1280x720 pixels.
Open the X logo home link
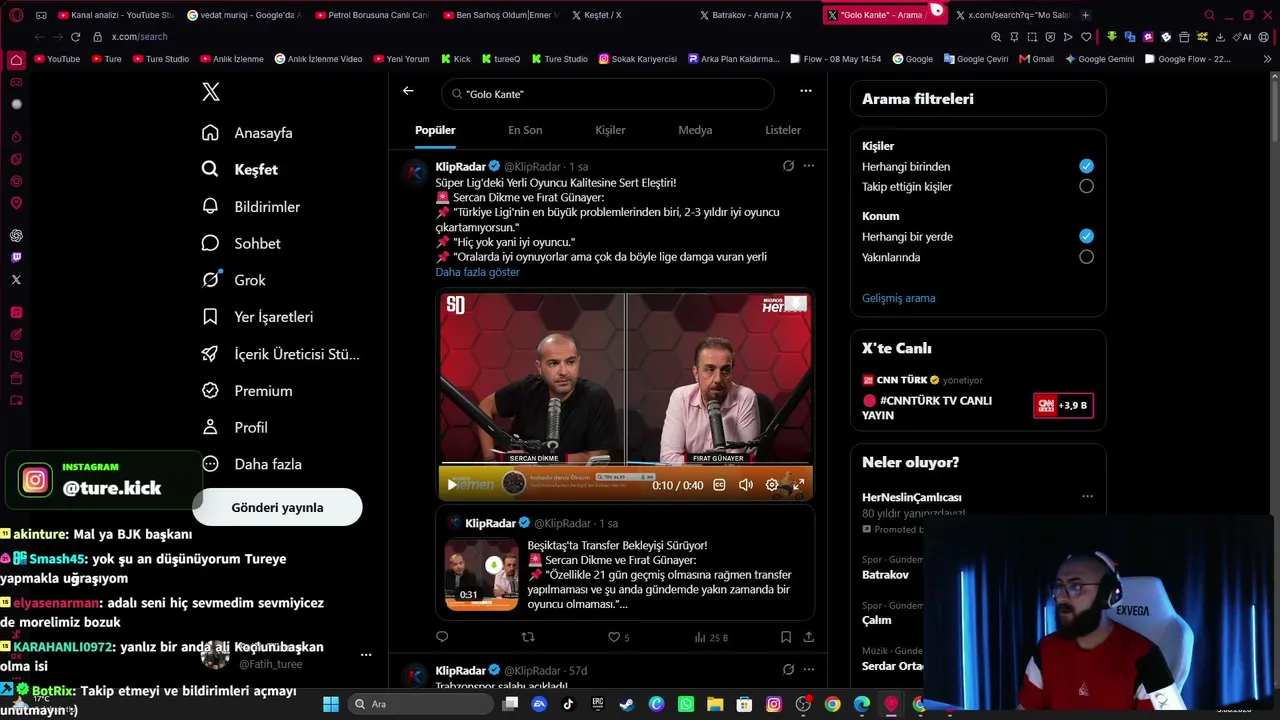[210, 92]
